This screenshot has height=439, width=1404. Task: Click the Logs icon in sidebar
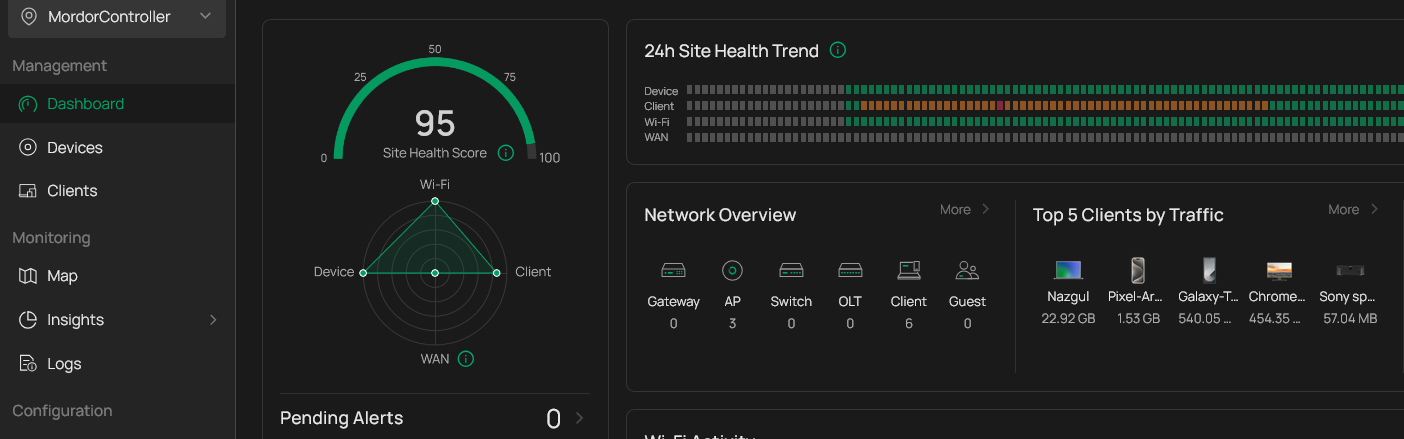[28, 364]
